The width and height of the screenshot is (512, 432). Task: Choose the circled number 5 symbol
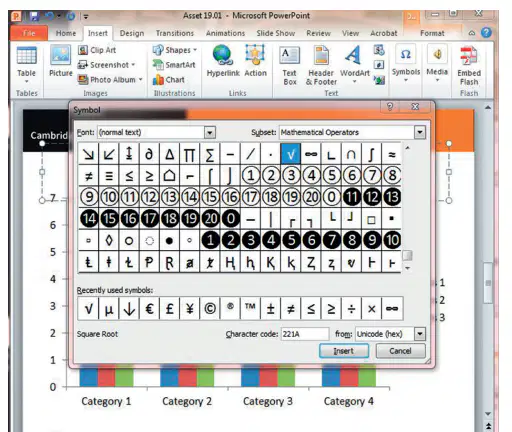(x=331, y=176)
